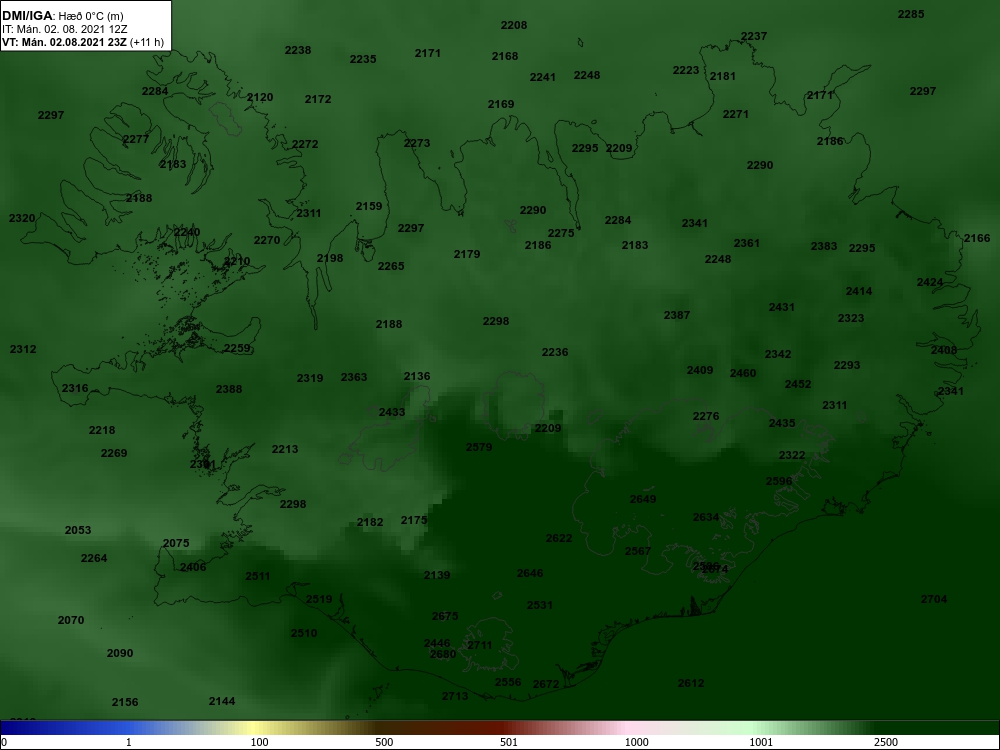This screenshot has height=750, width=1000.
Task: Click the legend label 1001
Action: tap(761, 742)
